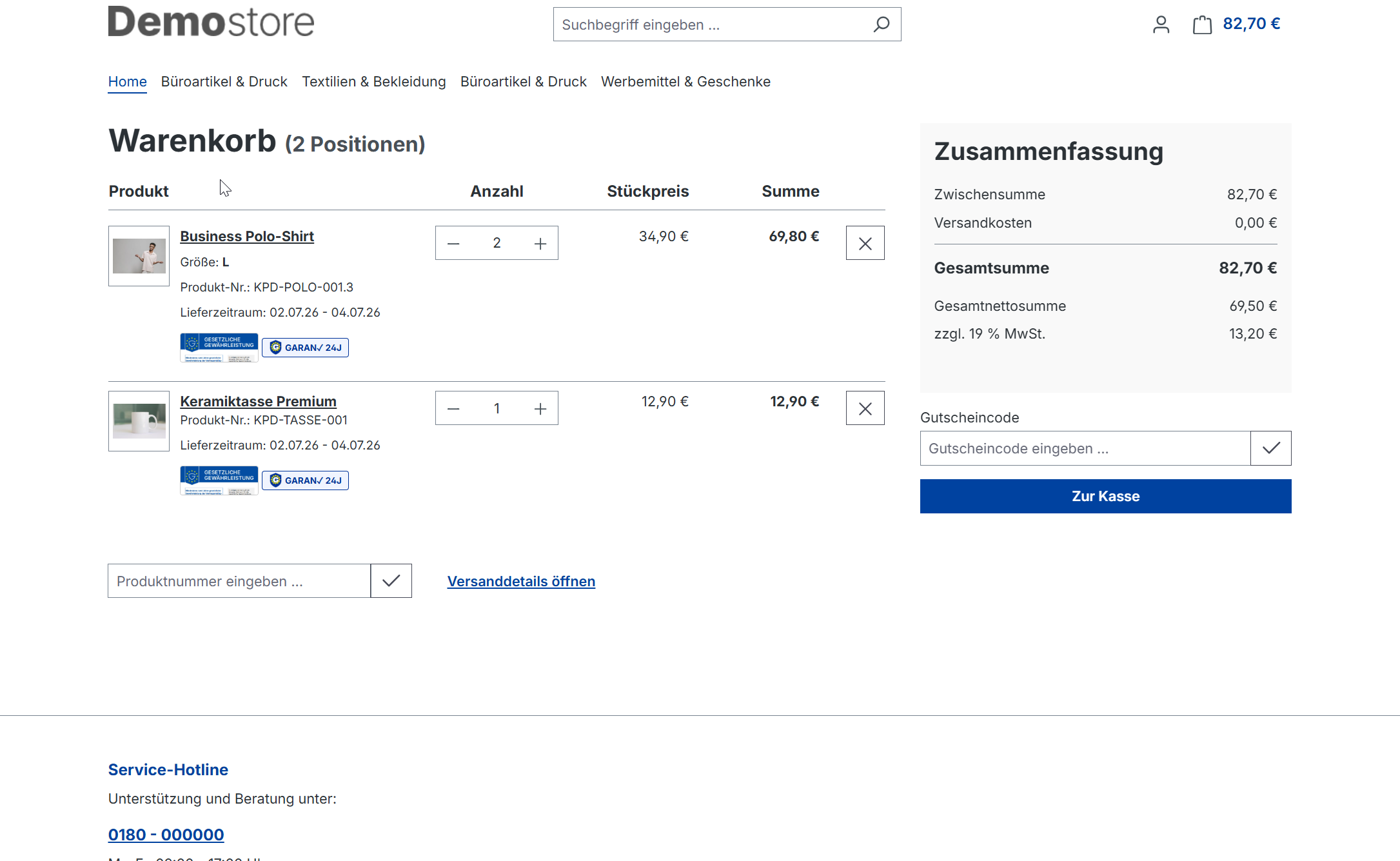Viewport: 1400px width, 861px height.
Task: Open first Büroartikel & Druck menu item
Action: 224,82
